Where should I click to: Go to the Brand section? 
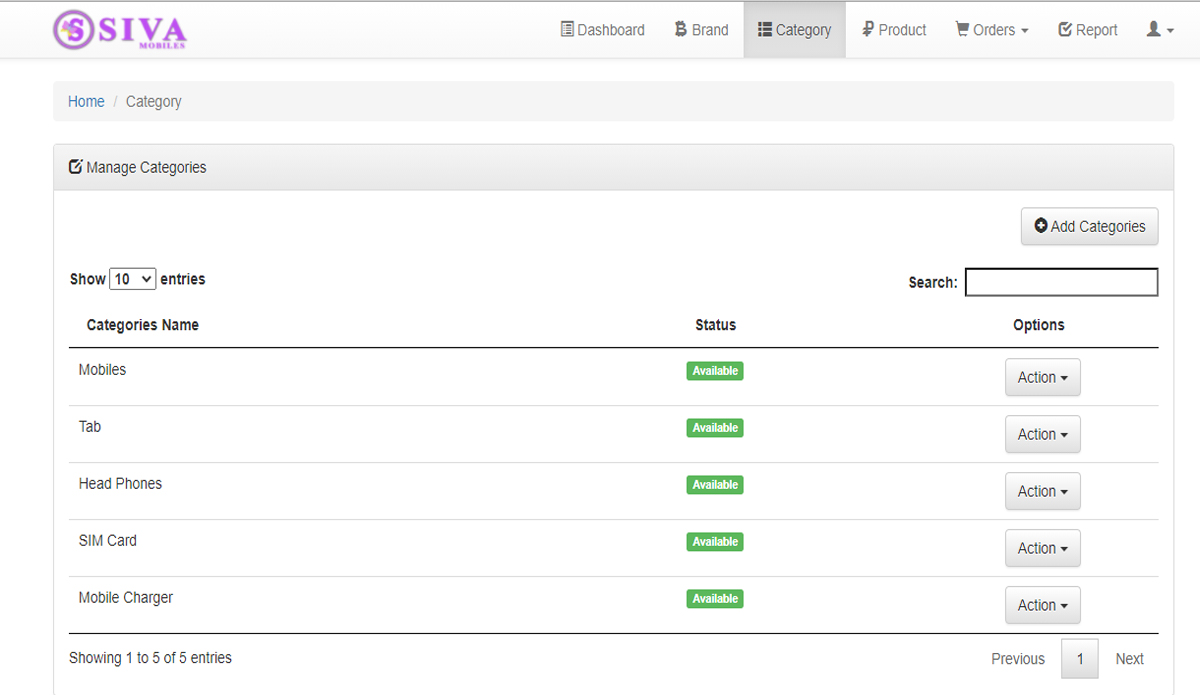tap(701, 30)
